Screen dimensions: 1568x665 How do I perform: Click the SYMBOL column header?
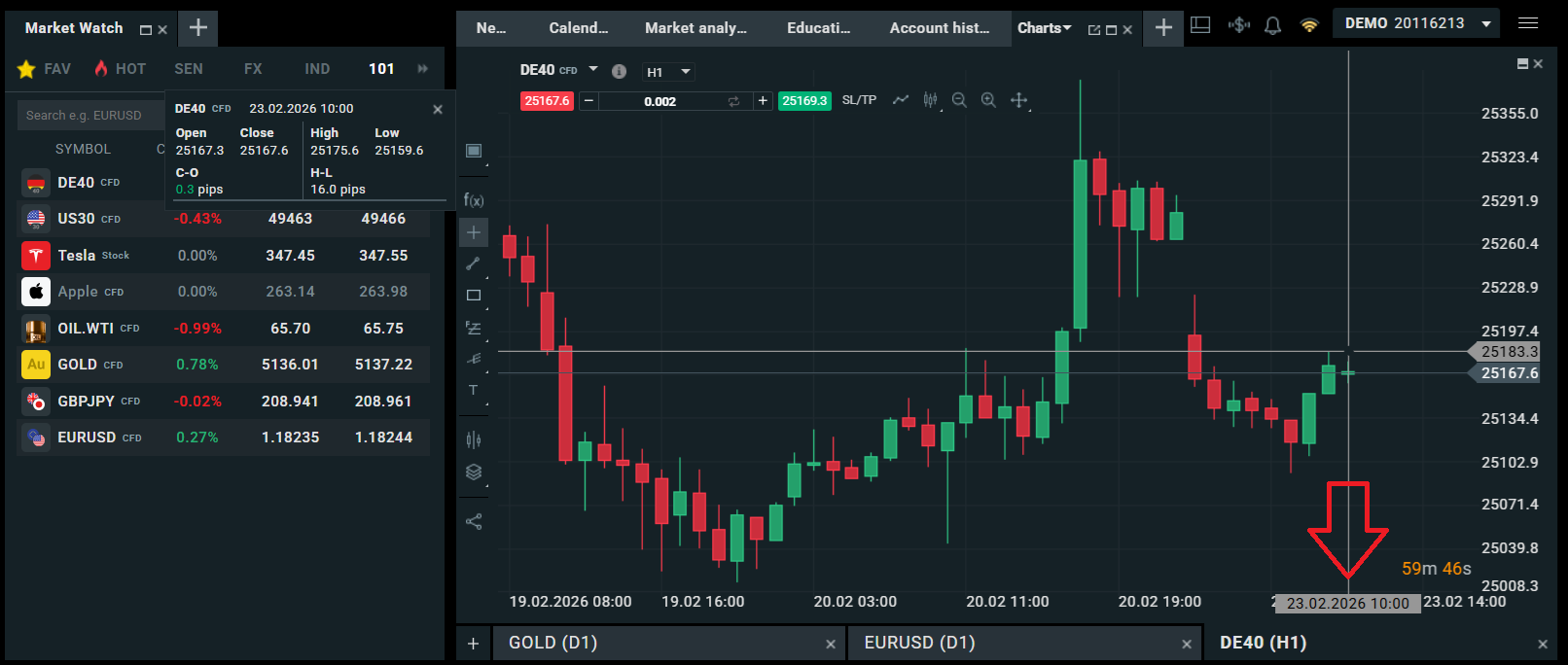(83, 149)
